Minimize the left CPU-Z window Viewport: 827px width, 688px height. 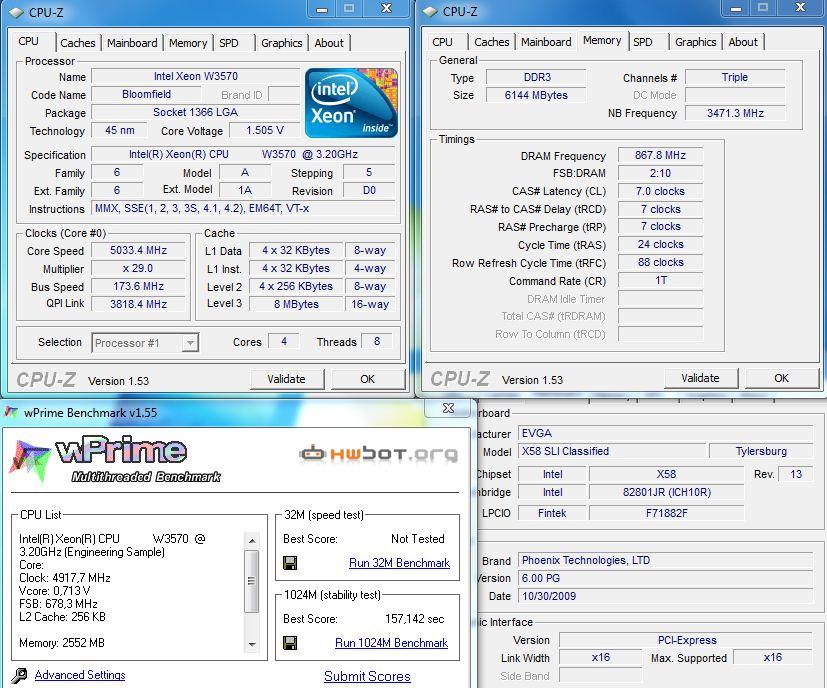(322, 9)
